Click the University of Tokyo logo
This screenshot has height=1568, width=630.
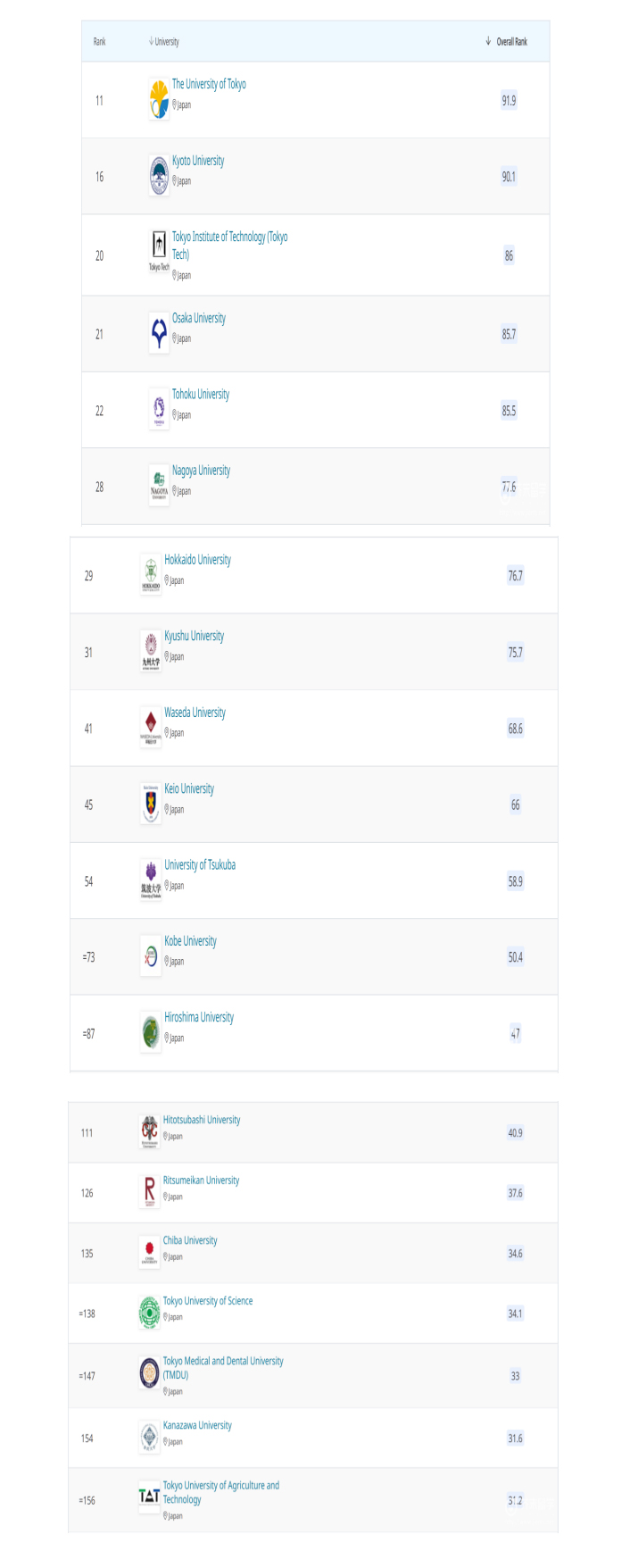[159, 100]
